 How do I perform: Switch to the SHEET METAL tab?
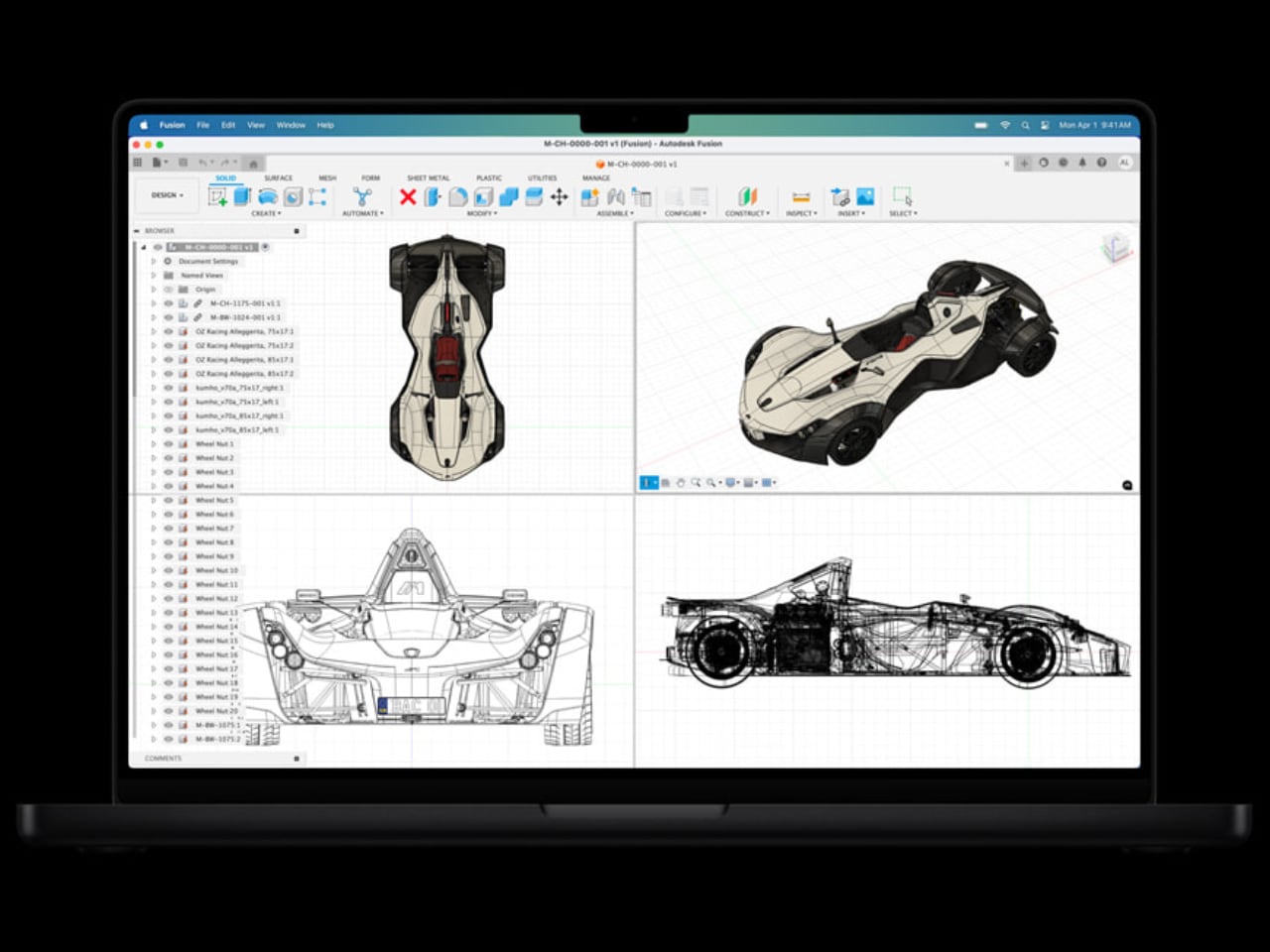click(429, 178)
